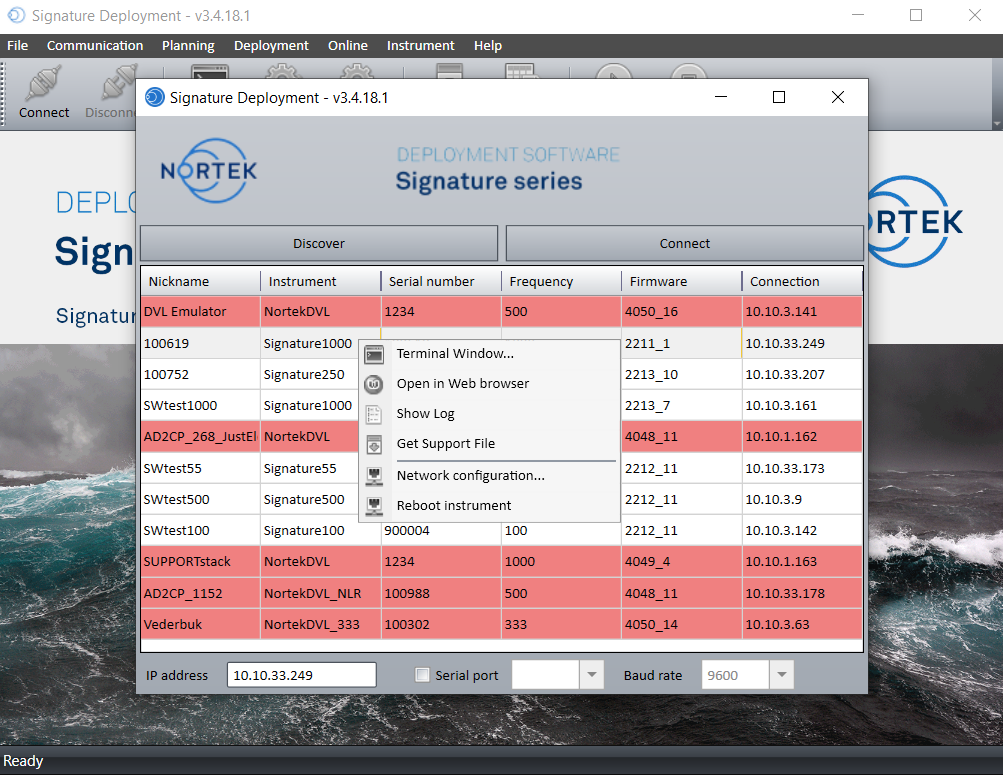Sort by the Nickname column header

(201, 281)
